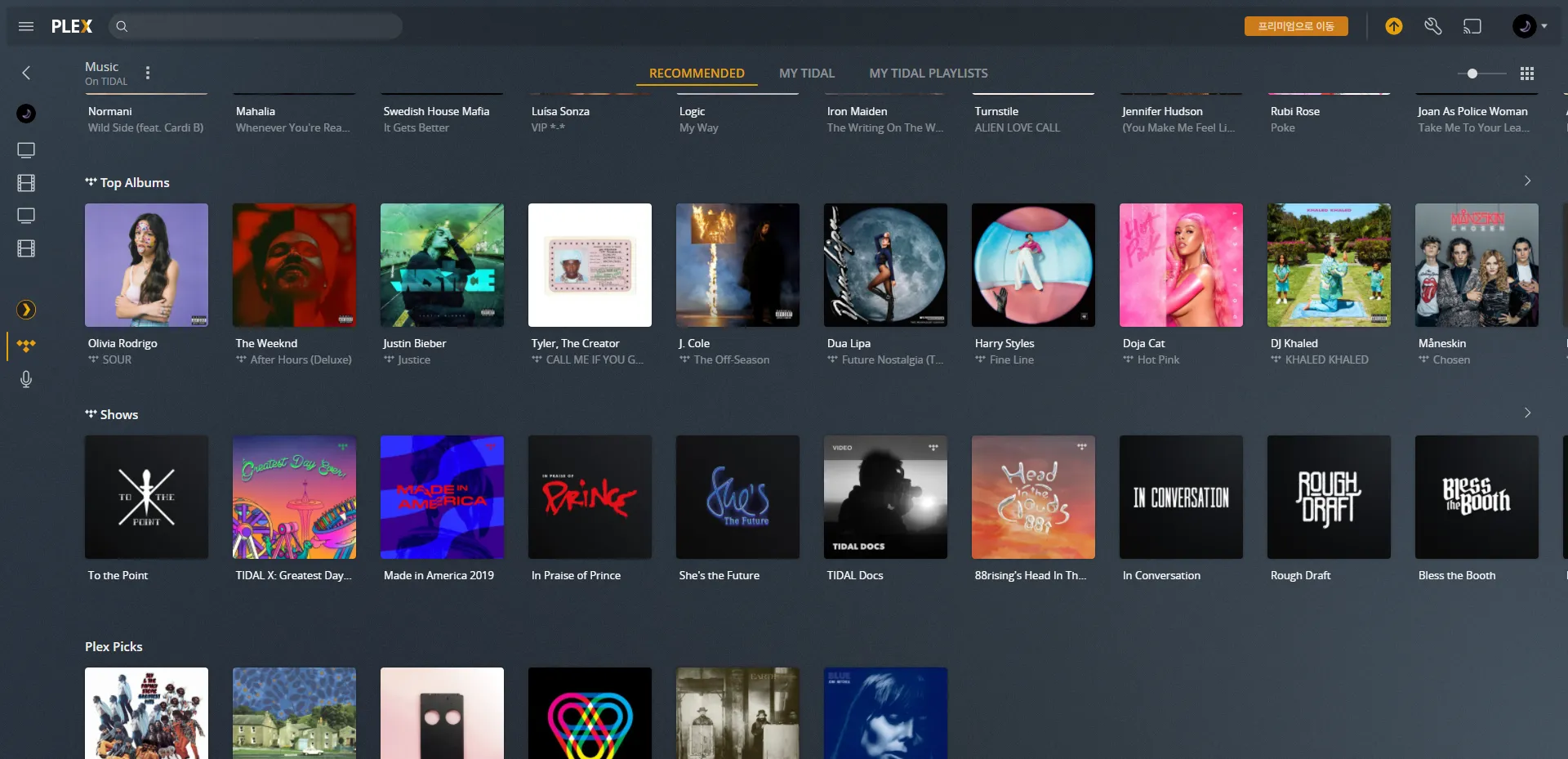1568x759 pixels.
Task: Open the account avatar dropdown
Action: (x=1529, y=26)
